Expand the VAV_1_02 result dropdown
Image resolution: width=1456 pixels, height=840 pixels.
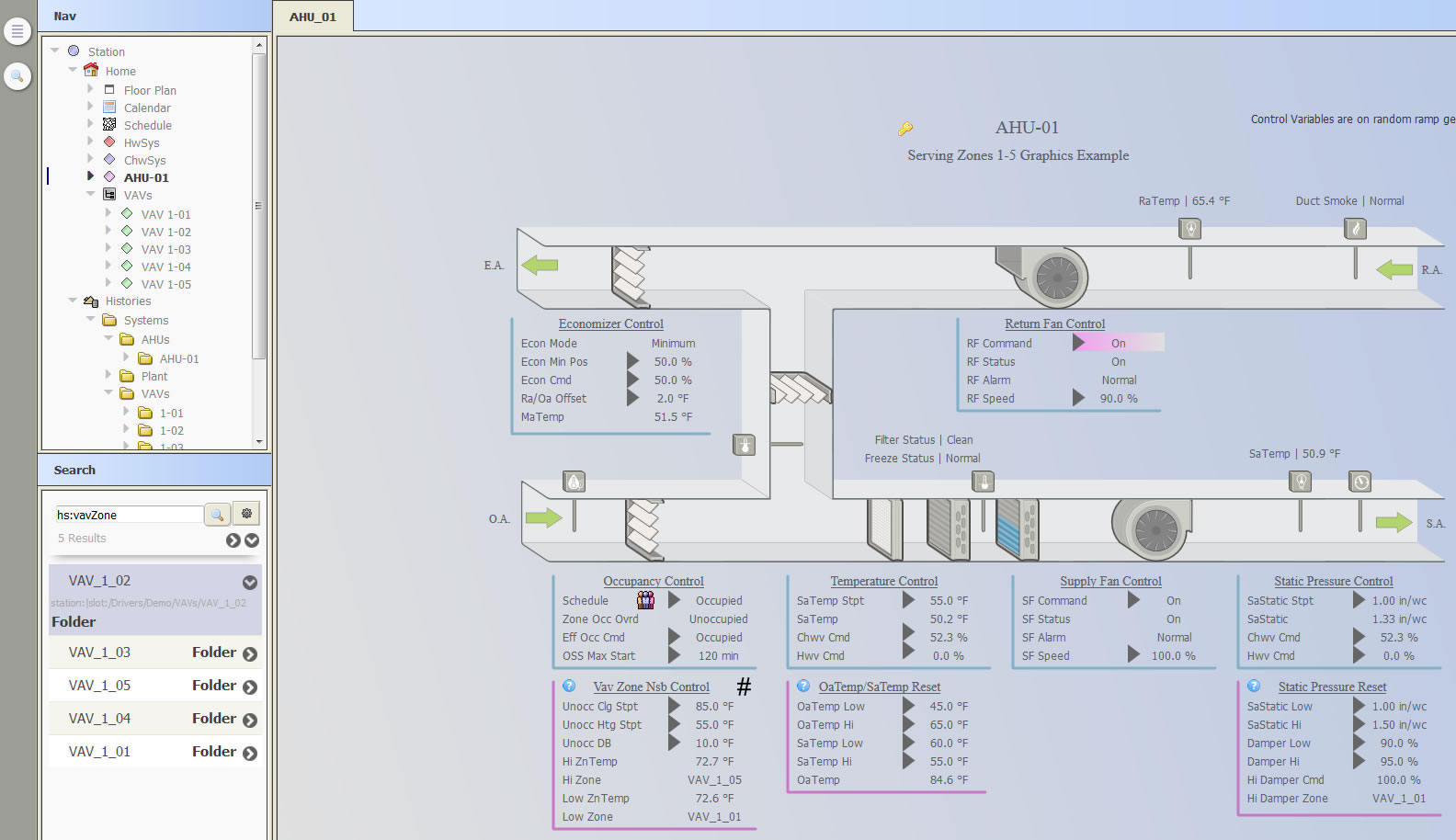(249, 583)
